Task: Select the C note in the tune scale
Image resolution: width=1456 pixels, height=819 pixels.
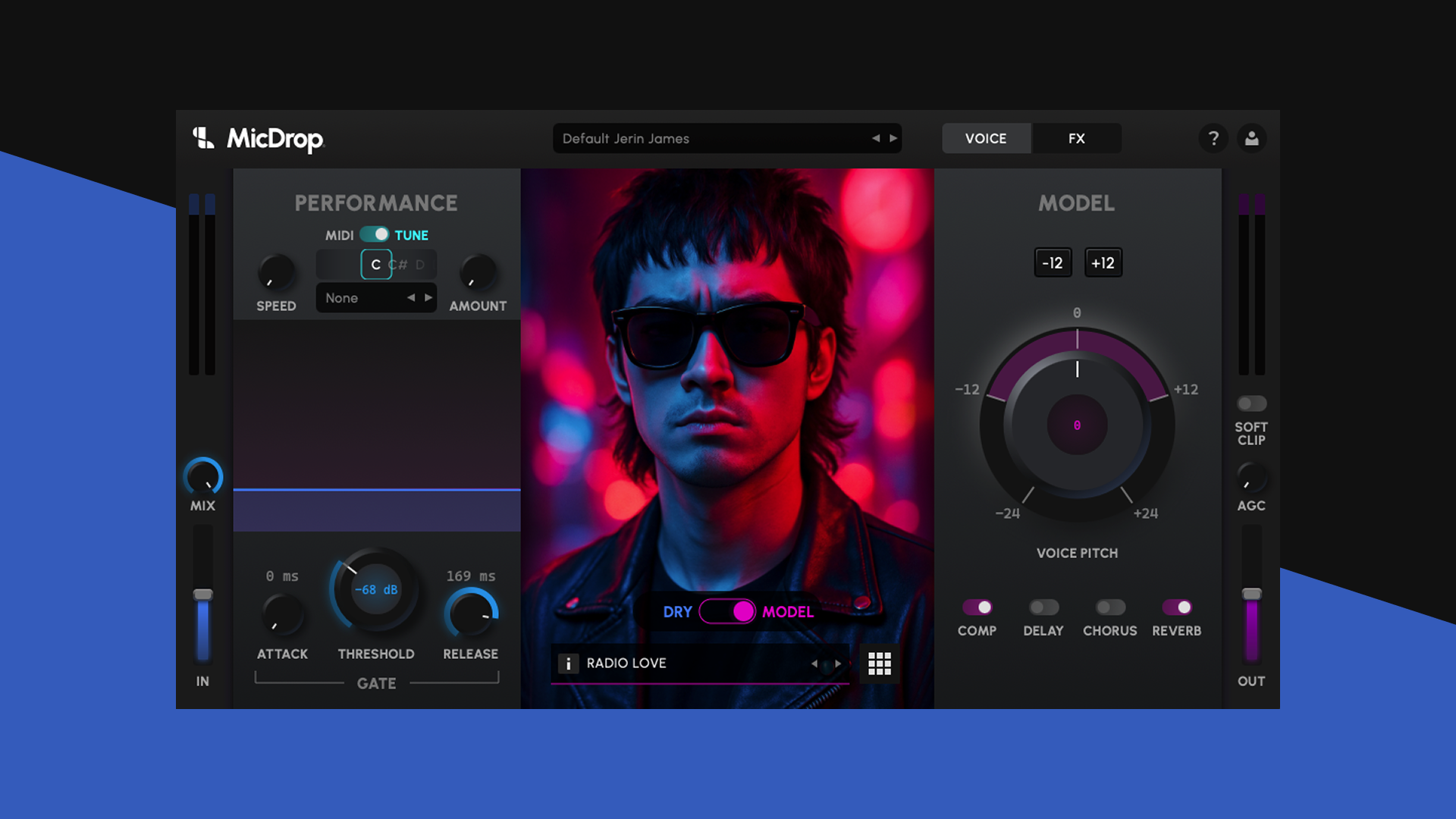Action: (x=375, y=264)
